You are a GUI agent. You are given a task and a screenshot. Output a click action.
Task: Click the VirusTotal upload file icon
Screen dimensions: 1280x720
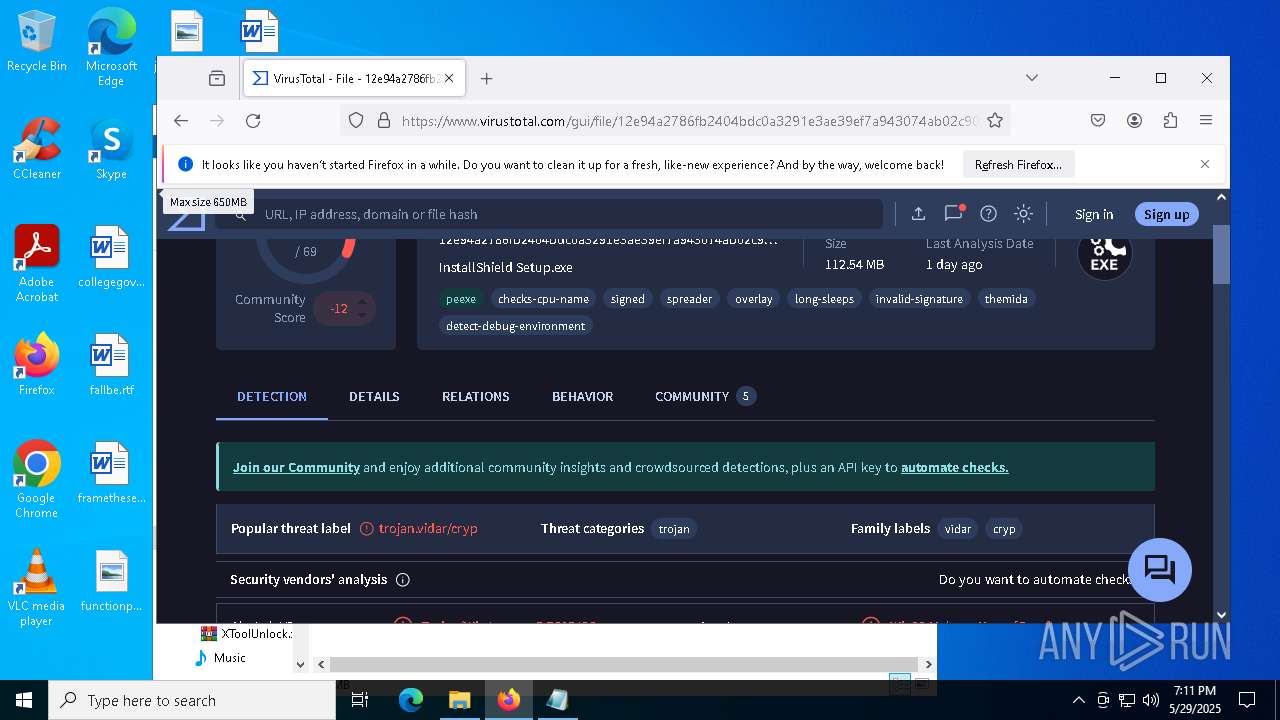(918, 213)
